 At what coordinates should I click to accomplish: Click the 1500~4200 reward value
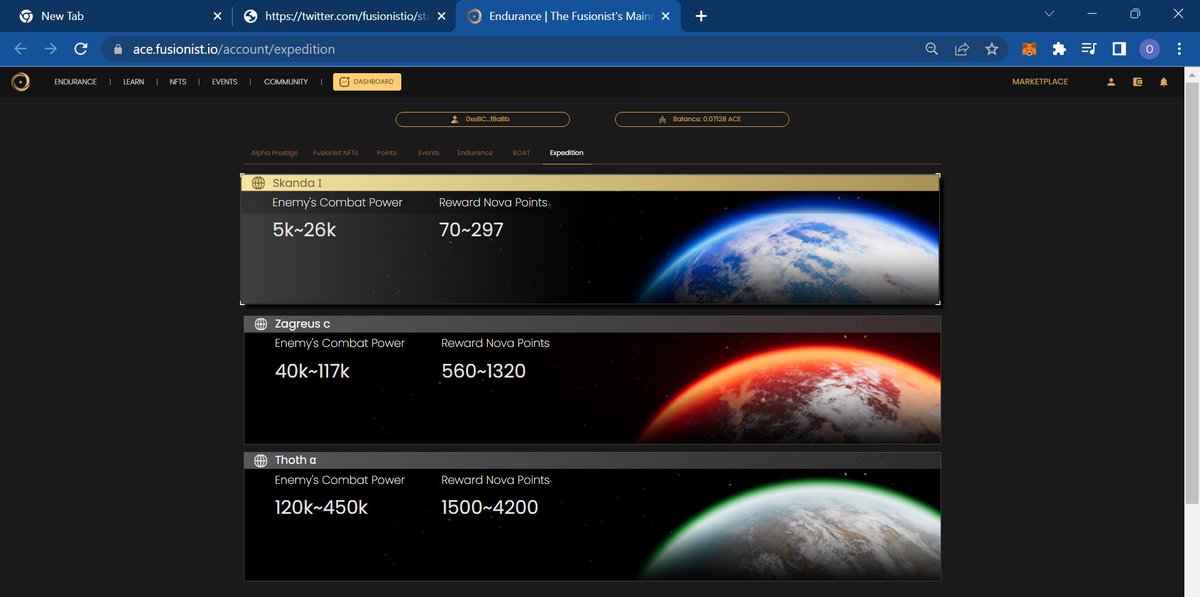pos(490,508)
